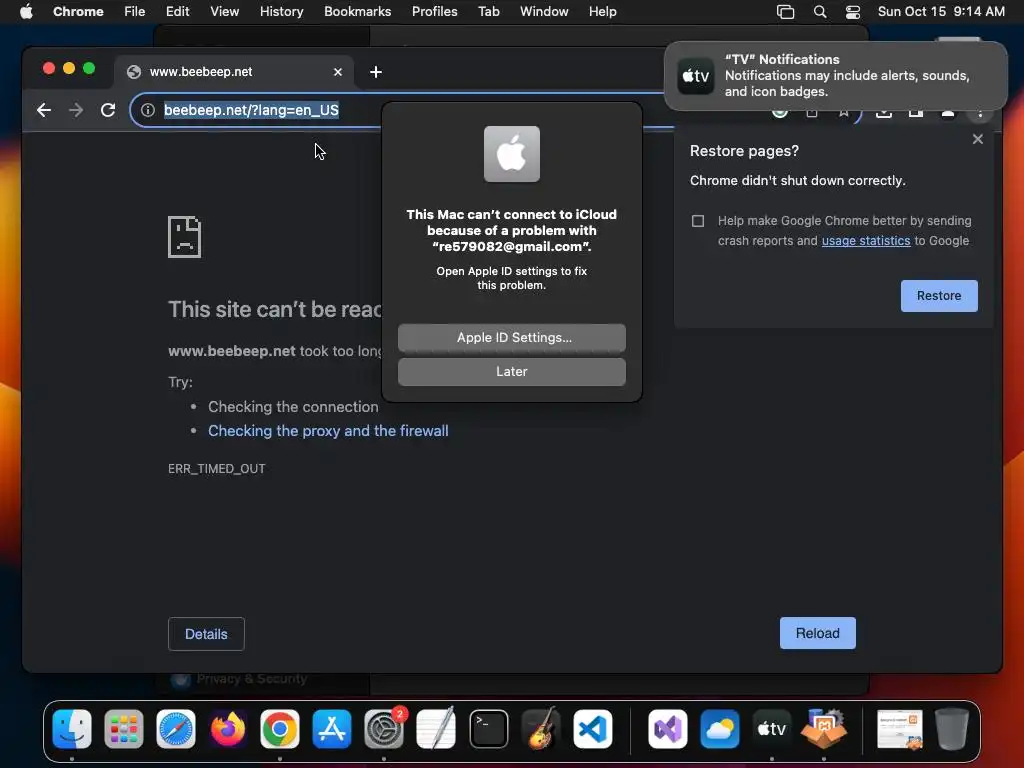
Task: Launch GarageBand from the Dock
Action: pos(541,728)
